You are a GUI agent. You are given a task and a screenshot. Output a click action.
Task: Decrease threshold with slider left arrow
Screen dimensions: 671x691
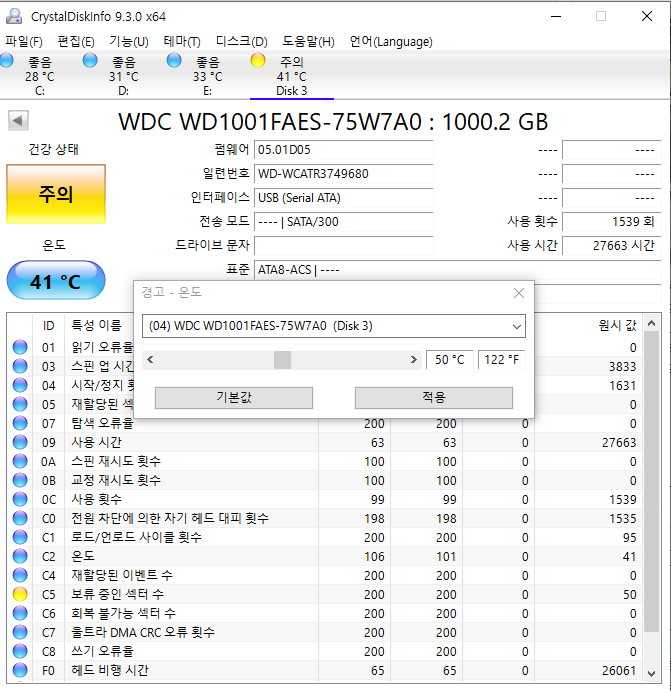[x=150, y=360]
